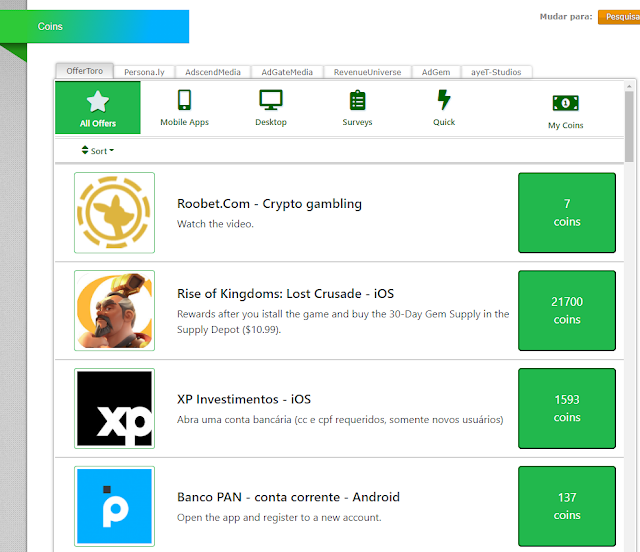This screenshot has height=552, width=640.
Task: Open the My Coins money icon
Action: [565, 103]
